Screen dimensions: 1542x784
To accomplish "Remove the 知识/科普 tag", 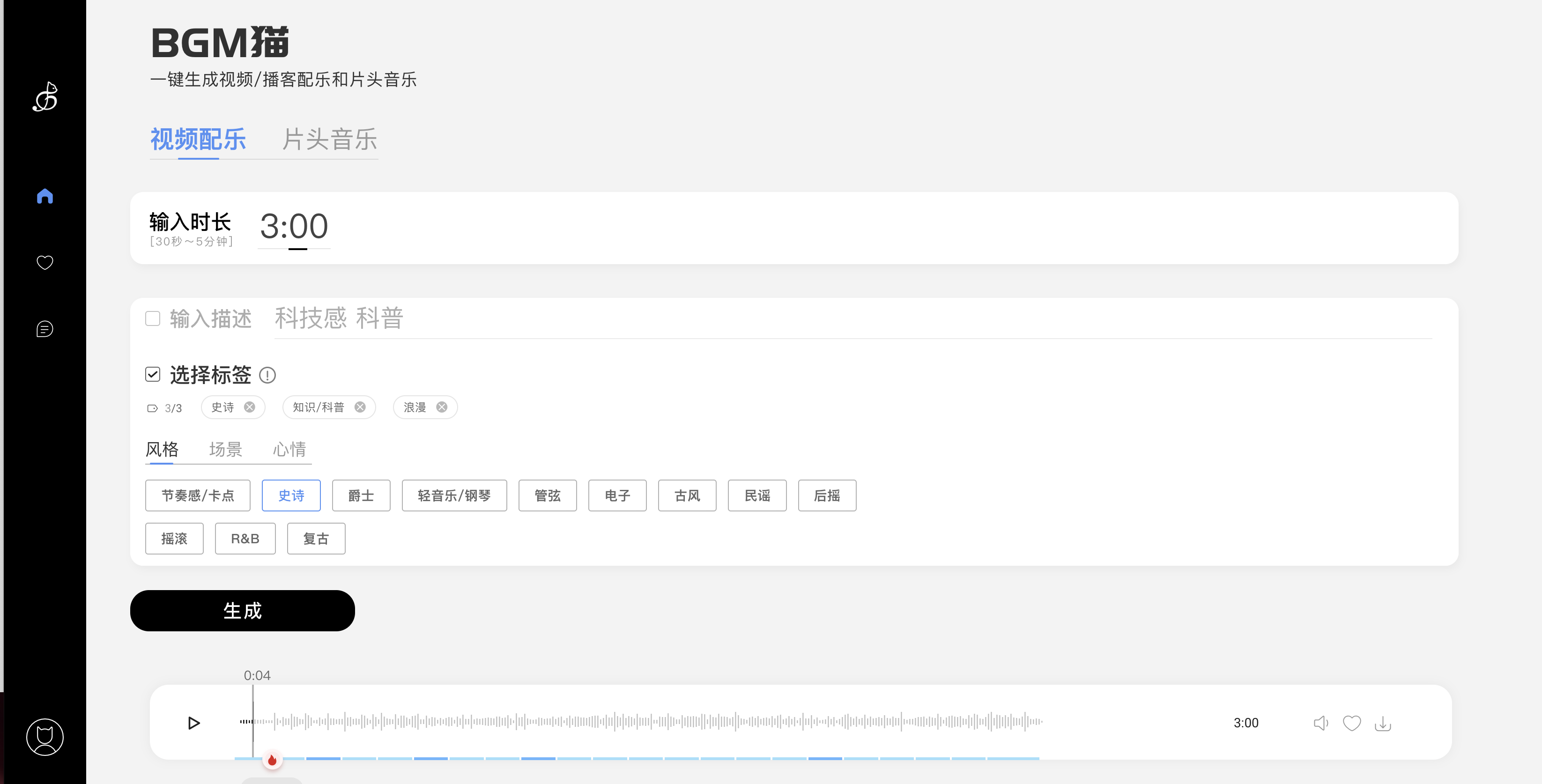I will pos(360,407).
